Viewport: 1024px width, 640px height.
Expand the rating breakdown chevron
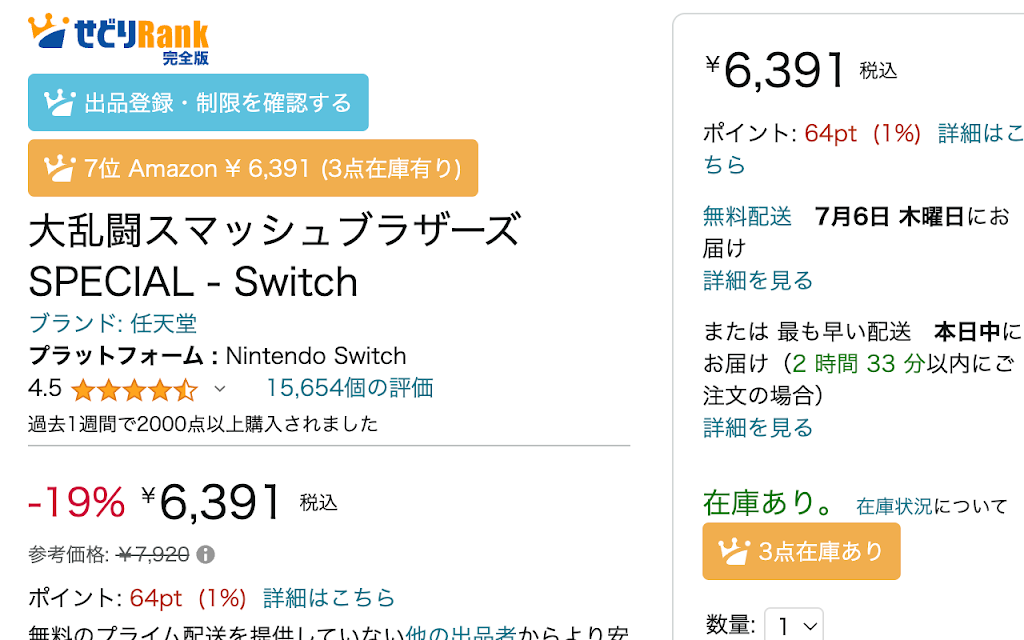pyautogui.click(x=220, y=389)
